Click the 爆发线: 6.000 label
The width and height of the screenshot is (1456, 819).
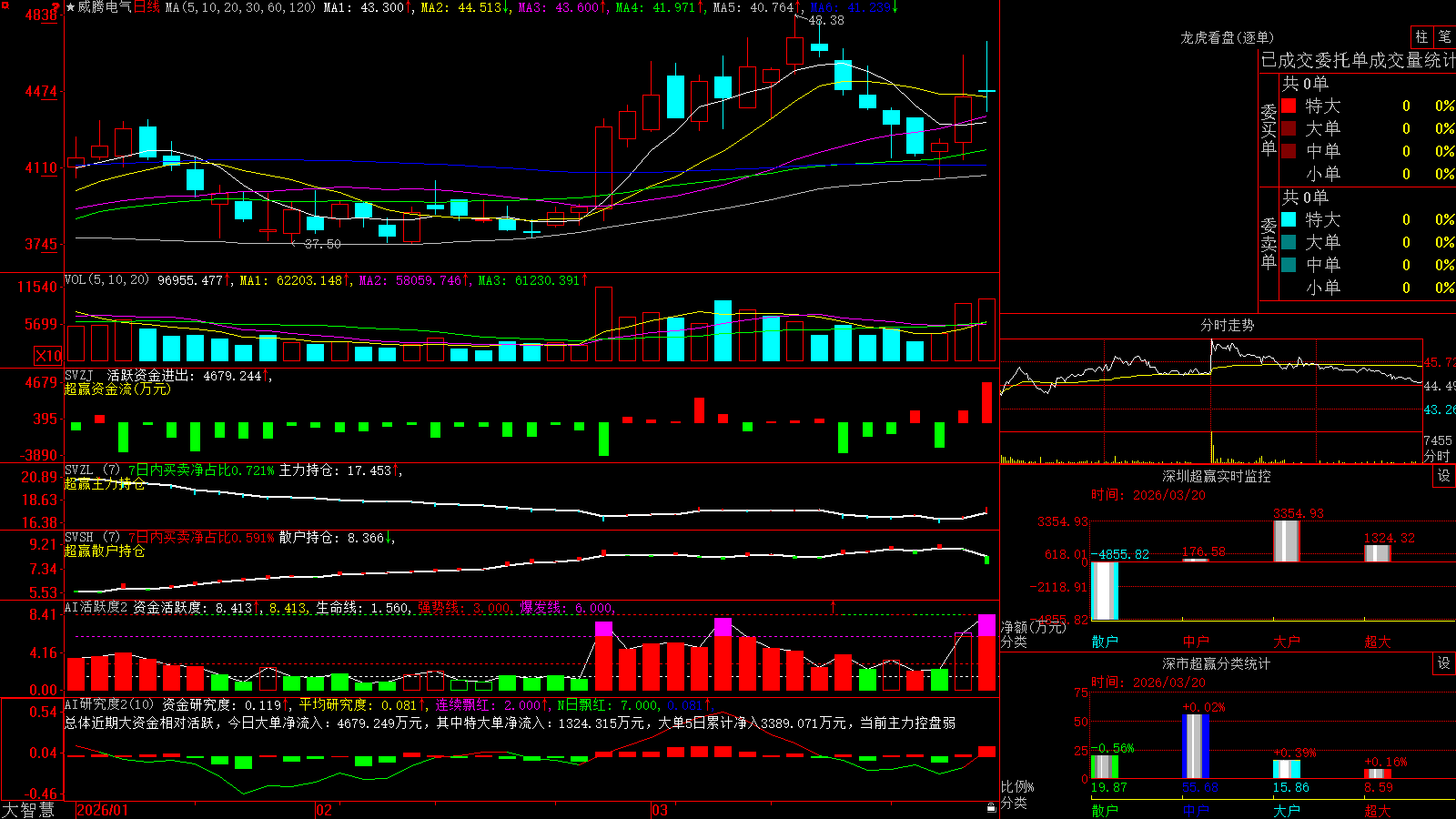point(566,607)
